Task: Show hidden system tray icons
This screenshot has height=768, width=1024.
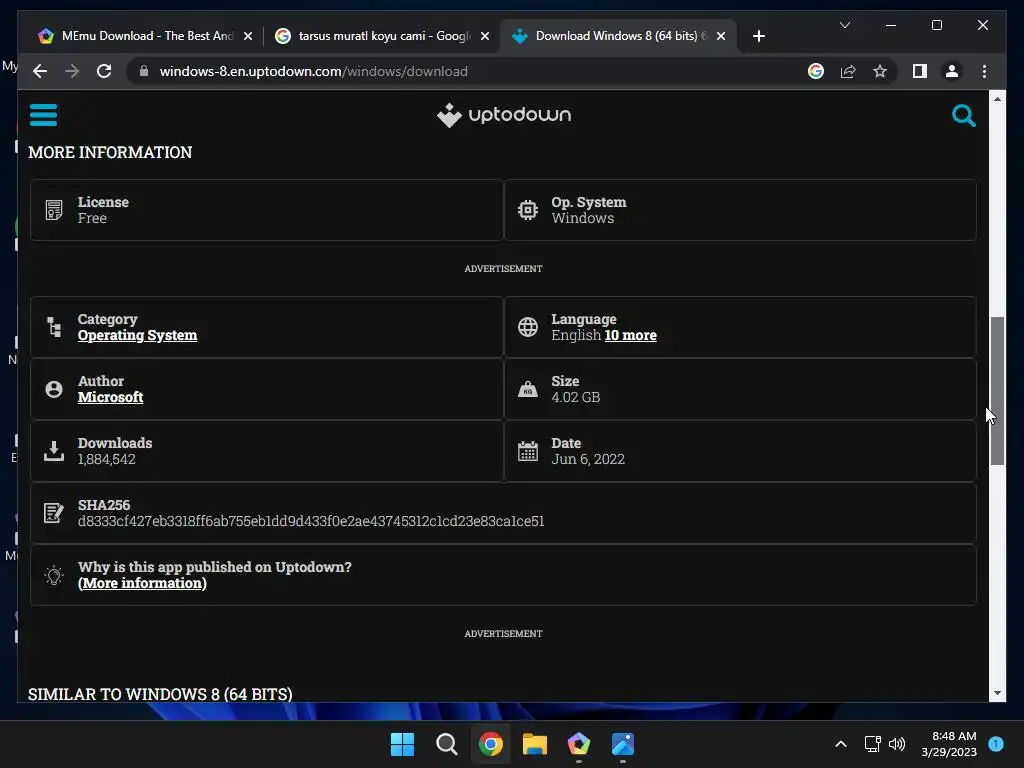Action: (x=841, y=744)
